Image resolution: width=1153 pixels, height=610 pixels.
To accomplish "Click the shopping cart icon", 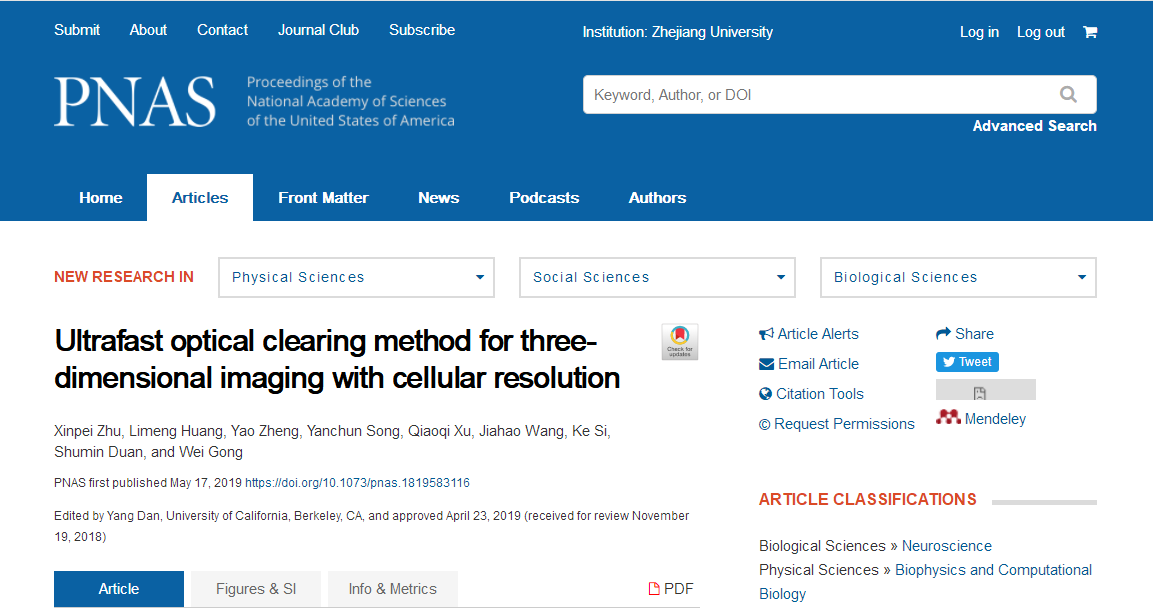I will coord(1090,32).
